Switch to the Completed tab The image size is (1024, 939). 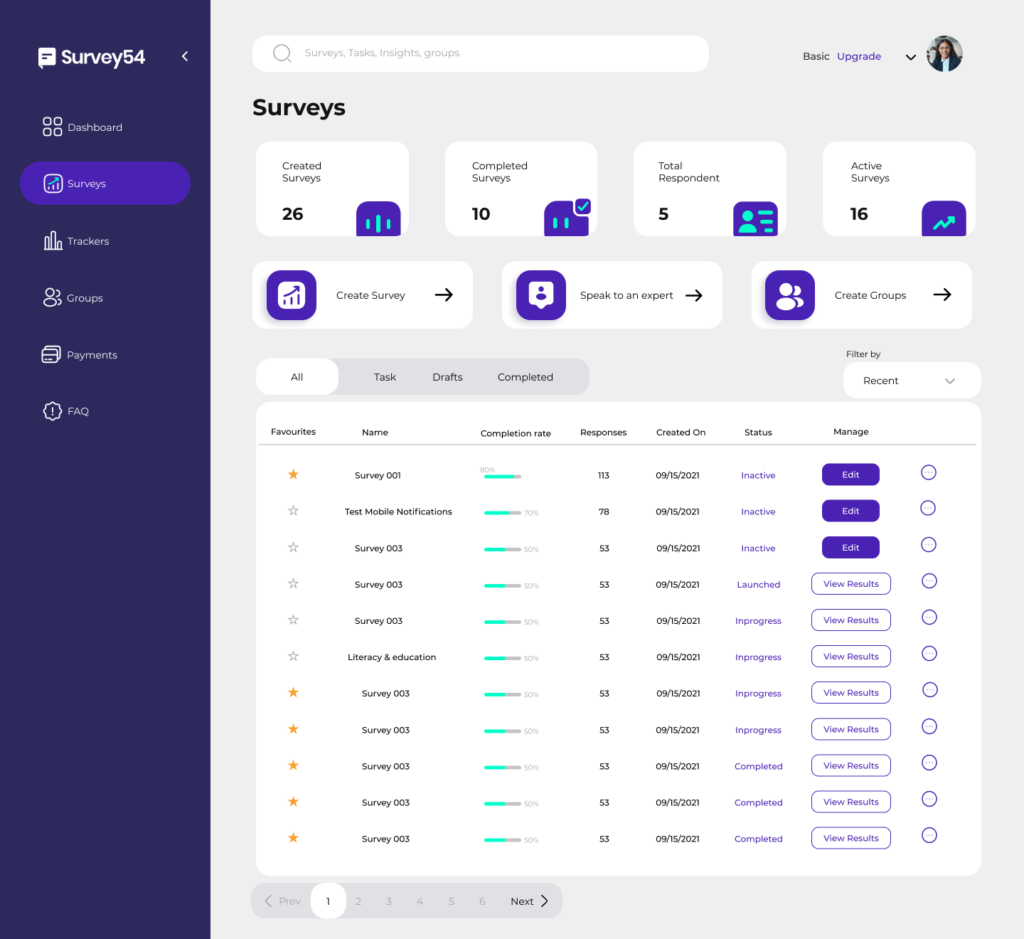tap(525, 377)
